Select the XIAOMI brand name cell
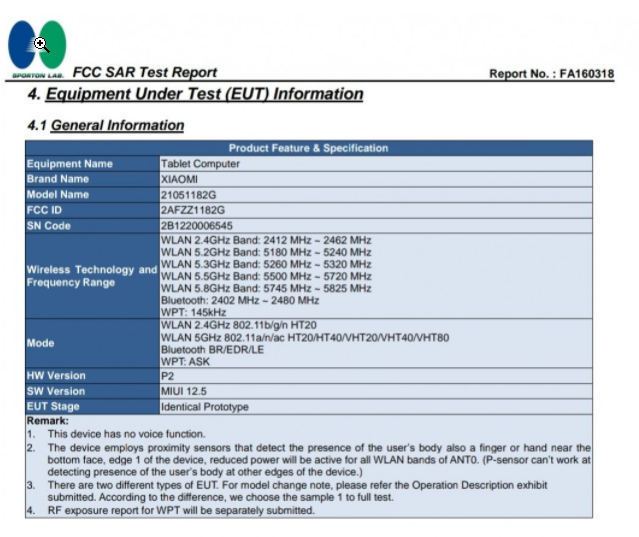The height and width of the screenshot is (537, 639). pyautogui.click(x=376, y=179)
